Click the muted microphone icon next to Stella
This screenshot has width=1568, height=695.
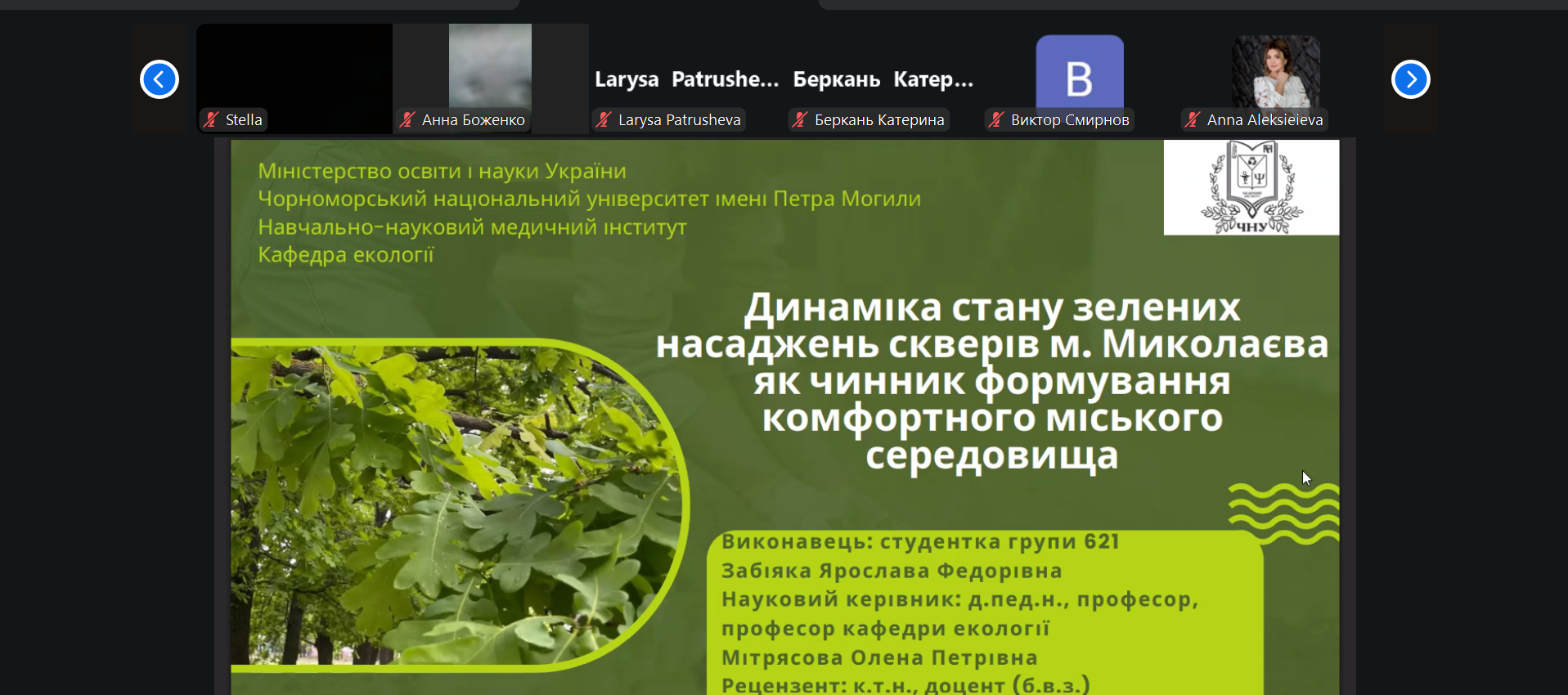pyautogui.click(x=211, y=119)
